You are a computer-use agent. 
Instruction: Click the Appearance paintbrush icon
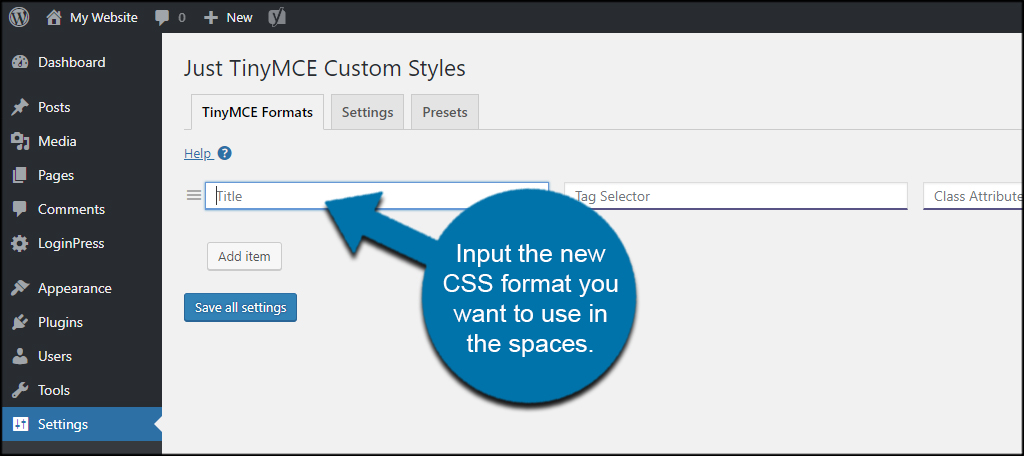20,288
